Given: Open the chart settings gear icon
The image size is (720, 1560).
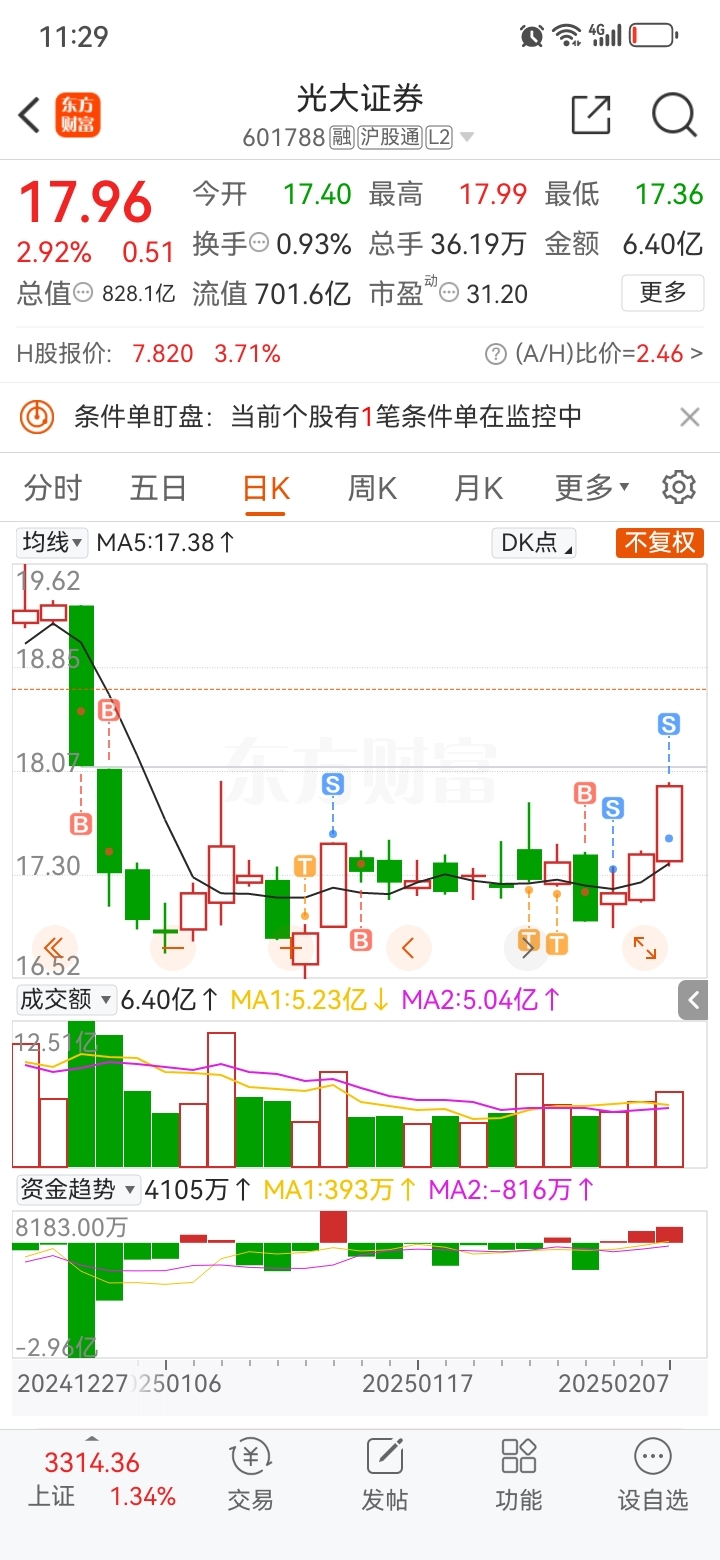Looking at the screenshot, I should (679, 488).
